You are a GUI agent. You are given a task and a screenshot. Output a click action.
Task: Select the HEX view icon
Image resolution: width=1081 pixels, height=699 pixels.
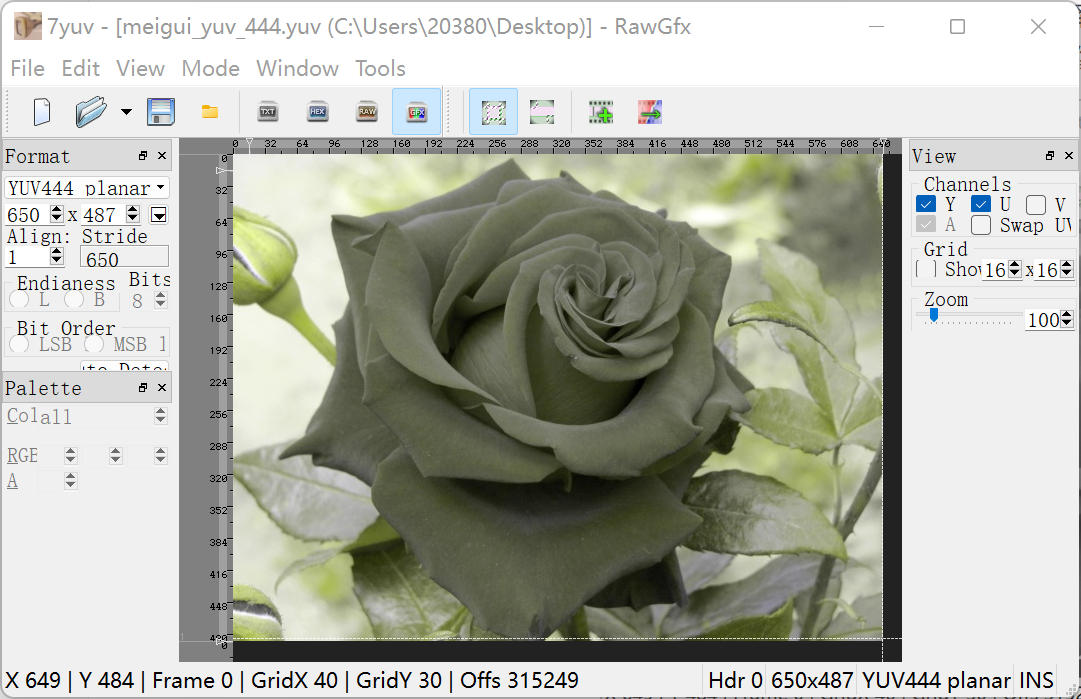(317, 111)
